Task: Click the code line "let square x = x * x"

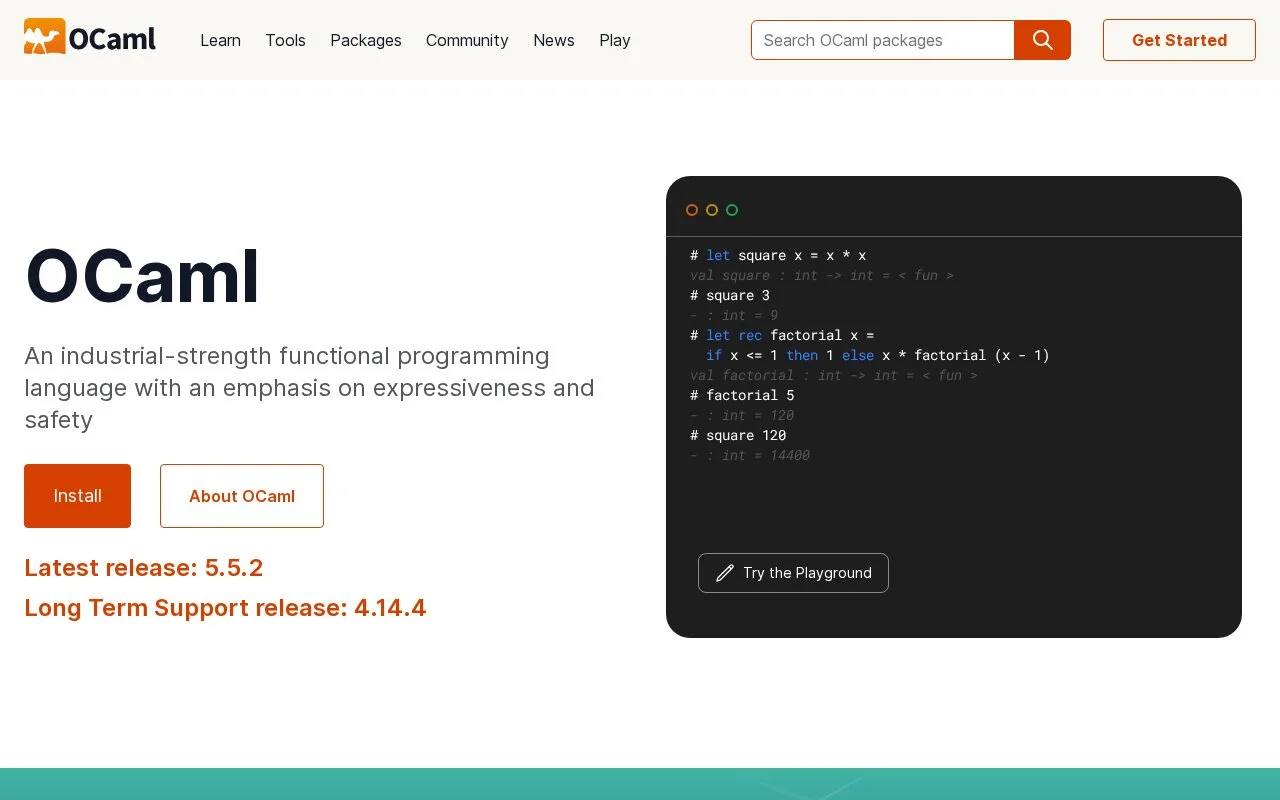Action: point(778,255)
